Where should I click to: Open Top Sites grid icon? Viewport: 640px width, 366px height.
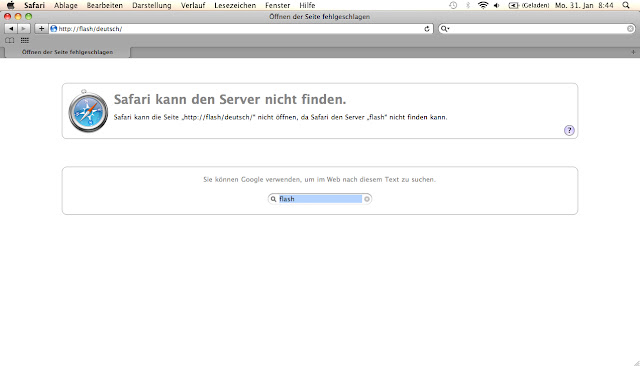click(24, 40)
